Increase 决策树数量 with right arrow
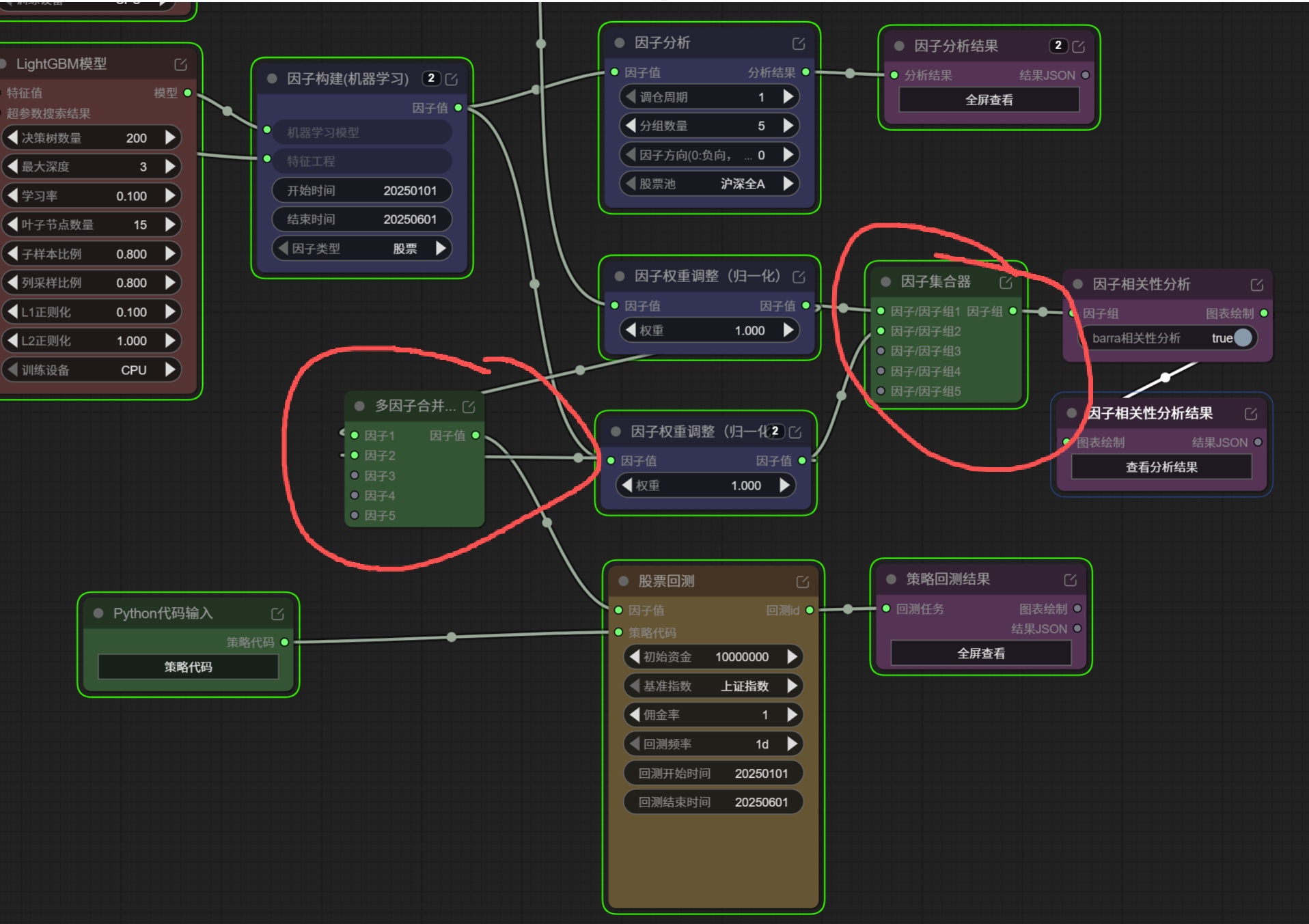 click(170, 138)
